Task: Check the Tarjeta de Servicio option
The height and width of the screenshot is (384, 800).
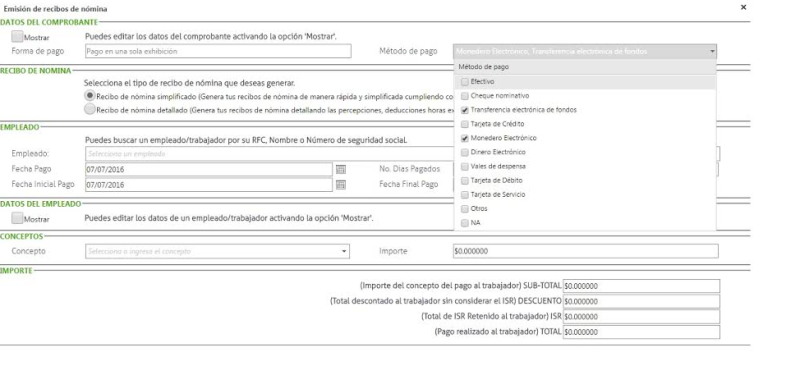Action: 464,195
